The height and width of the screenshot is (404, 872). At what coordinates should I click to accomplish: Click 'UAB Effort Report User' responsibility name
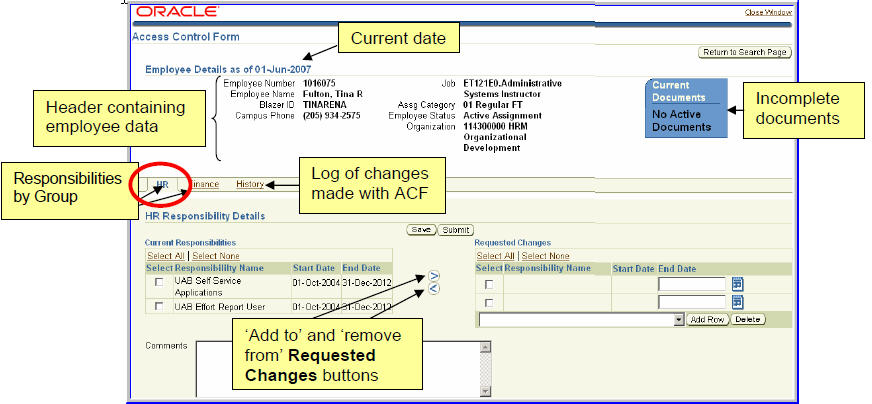(x=220, y=307)
